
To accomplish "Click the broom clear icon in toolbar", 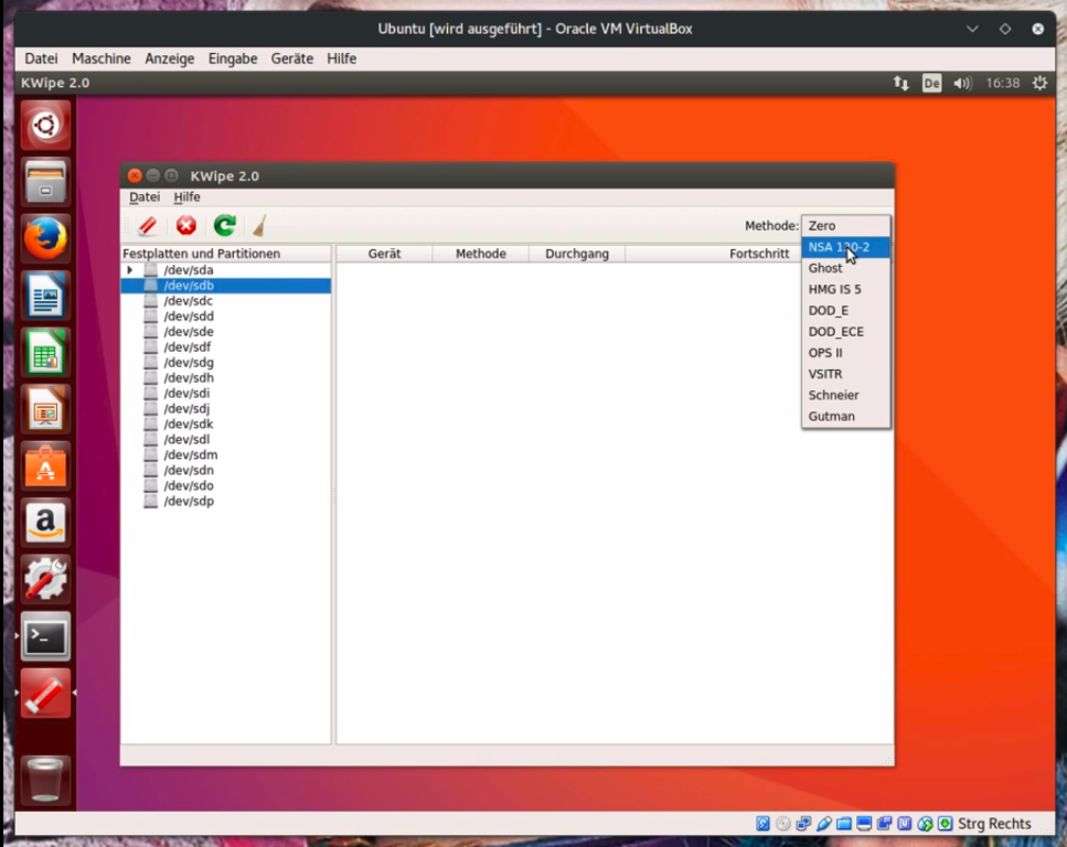I will coord(259,226).
